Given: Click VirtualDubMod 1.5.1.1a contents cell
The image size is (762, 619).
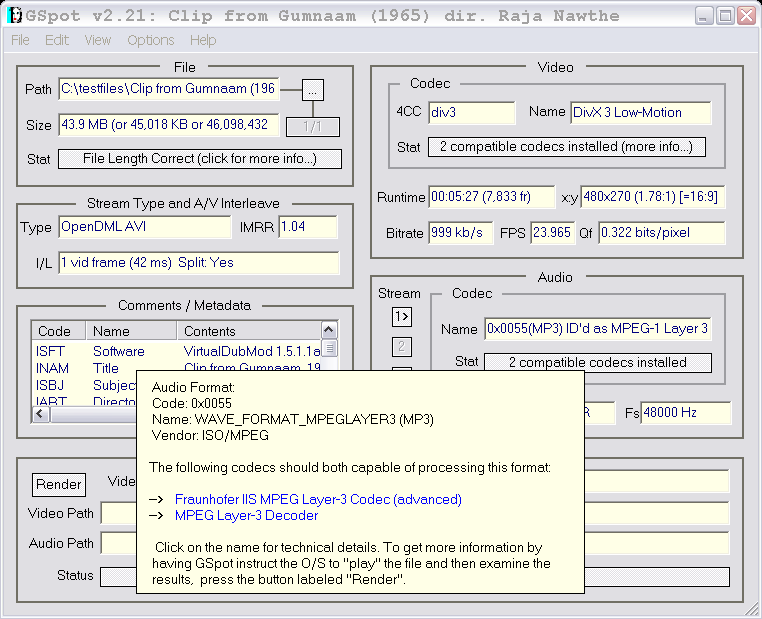Looking at the screenshot, I should coord(252,351).
